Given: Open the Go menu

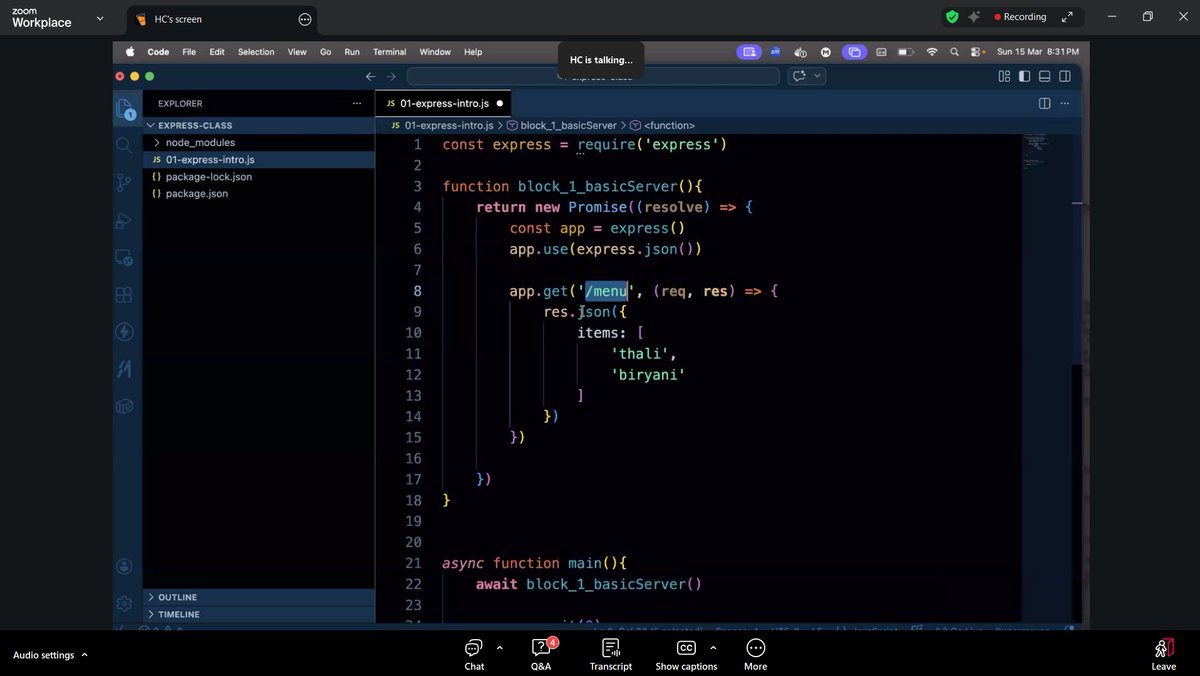Looking at the screenshot, I should point(325,52).
